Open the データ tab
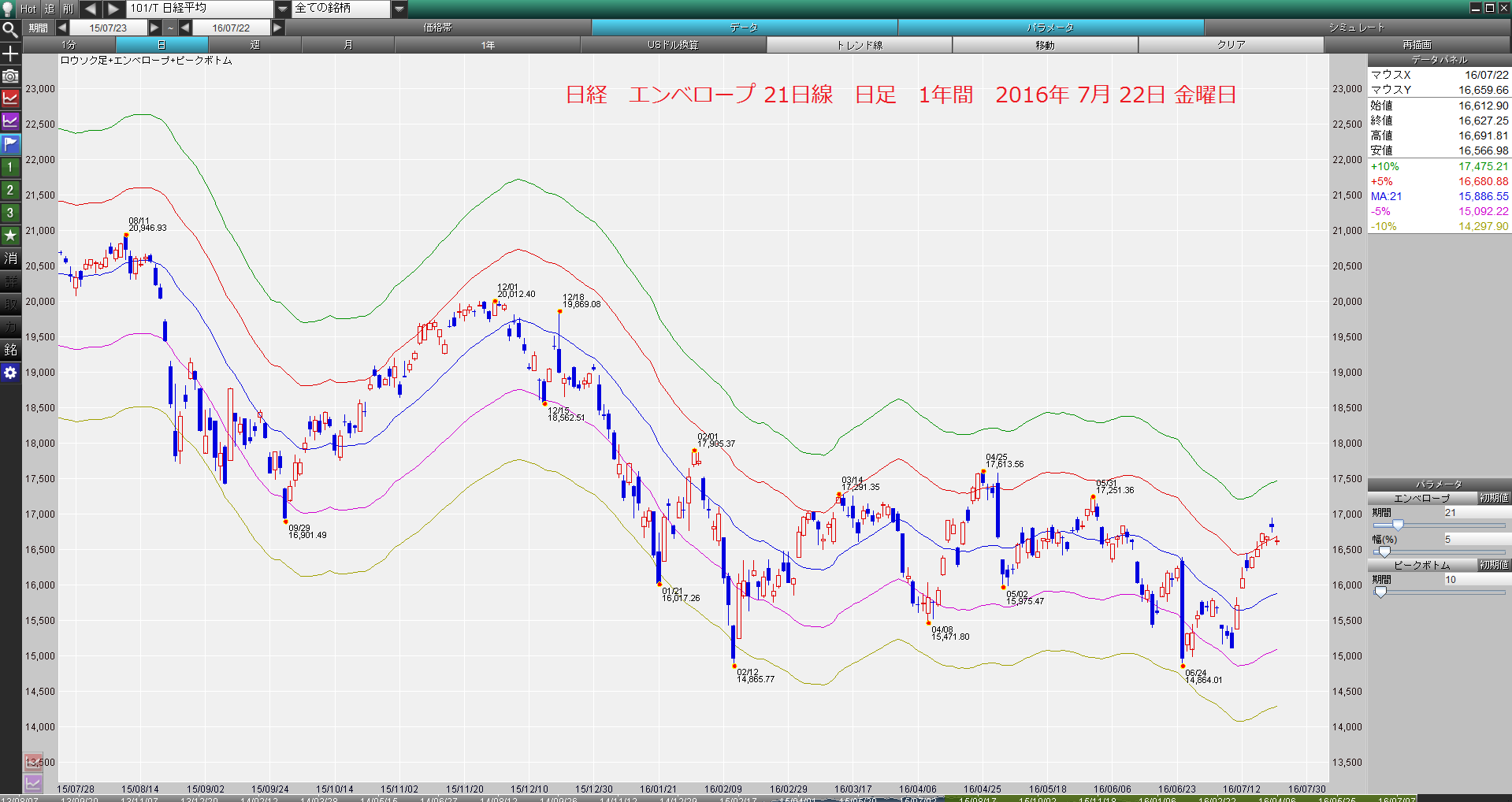Screen dimensions: 1512x802 [744, 28]
